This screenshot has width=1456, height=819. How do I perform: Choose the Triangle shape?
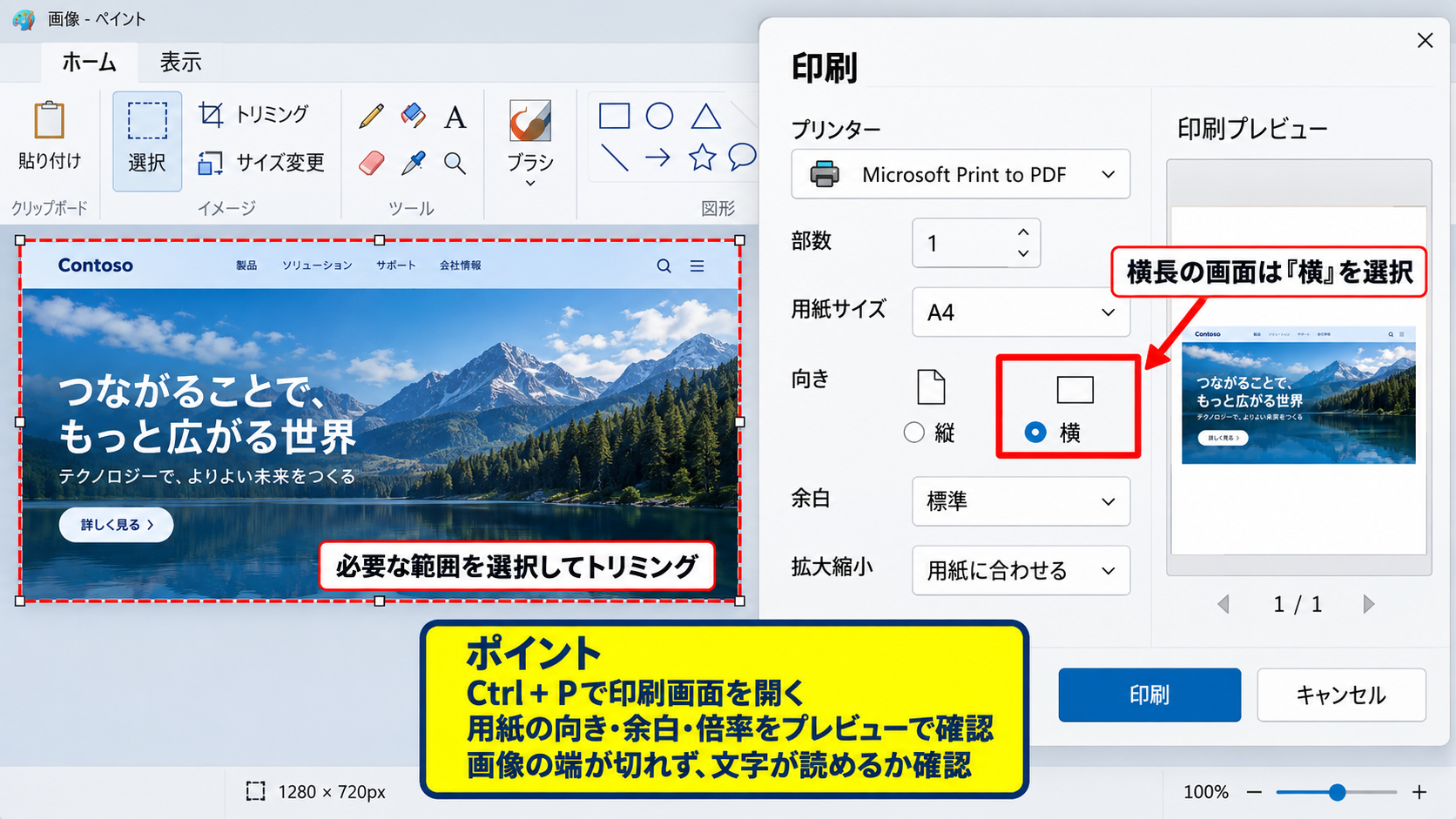[x=705, y=116]
